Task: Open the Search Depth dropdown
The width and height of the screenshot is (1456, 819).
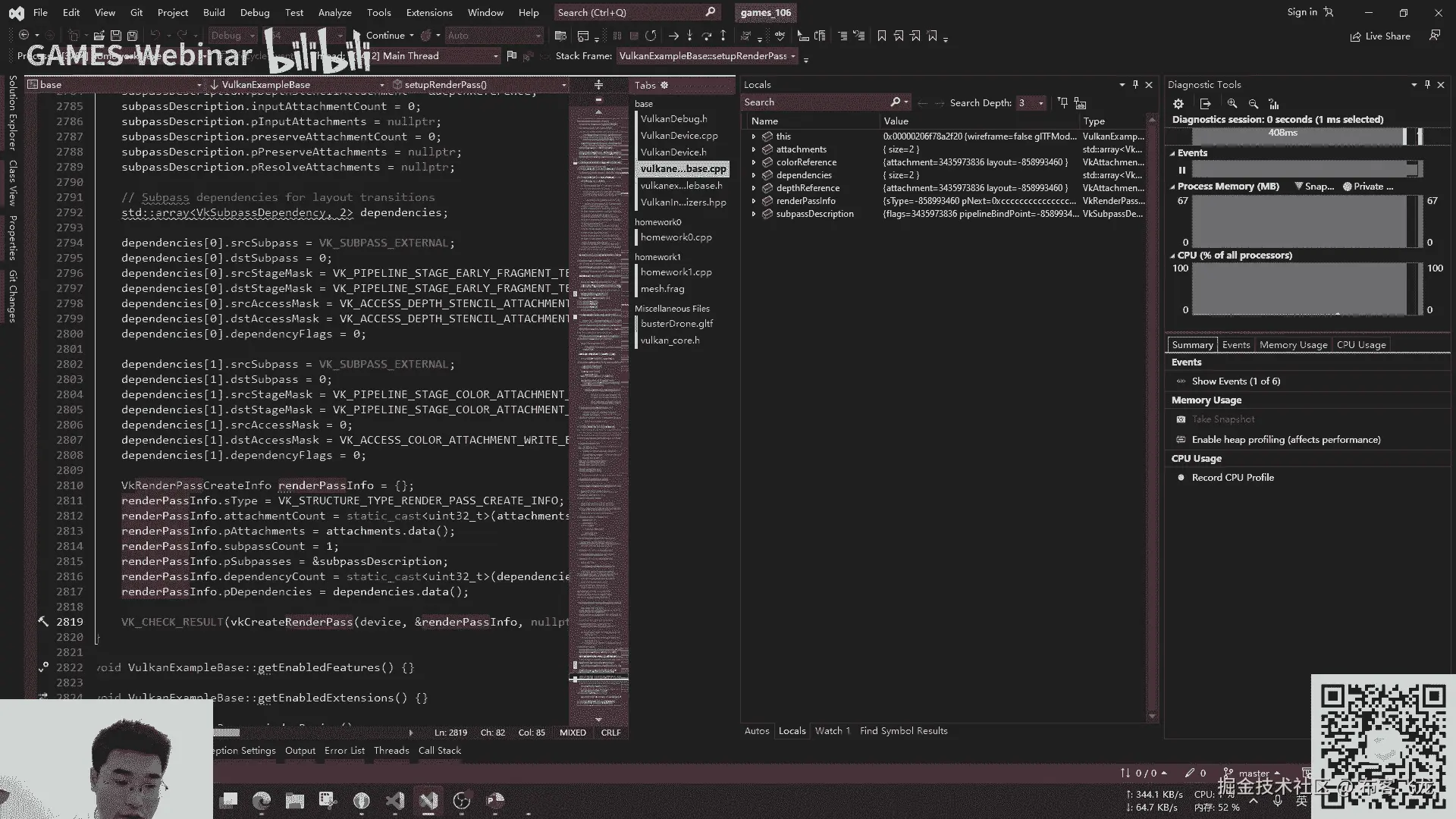Action: point(1040,103)
